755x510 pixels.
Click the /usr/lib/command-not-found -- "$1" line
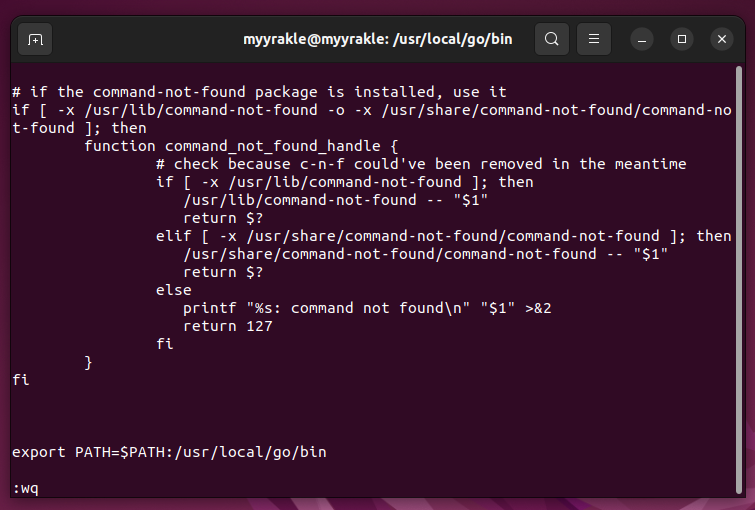(x=336, y=200)
